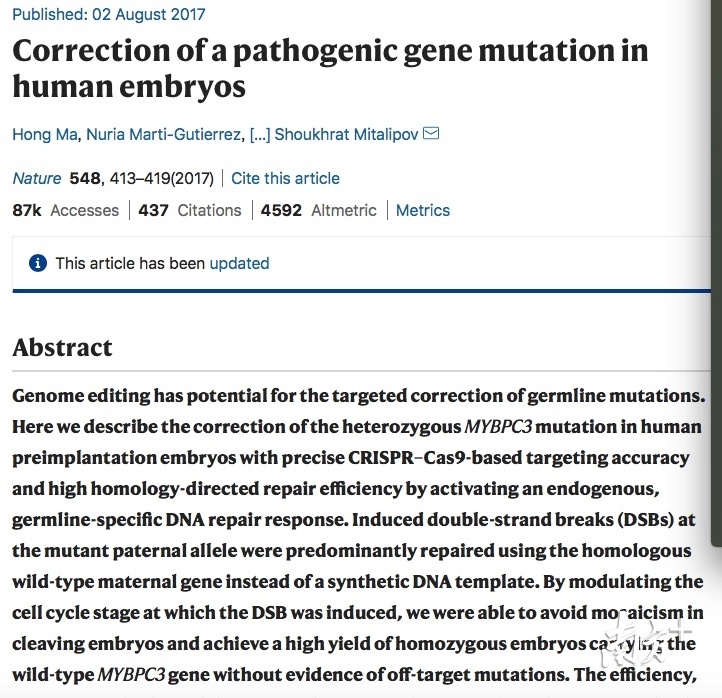722x698 pixels.
Task: Click the Published: 02 August 2017 date
Action: 109,14
